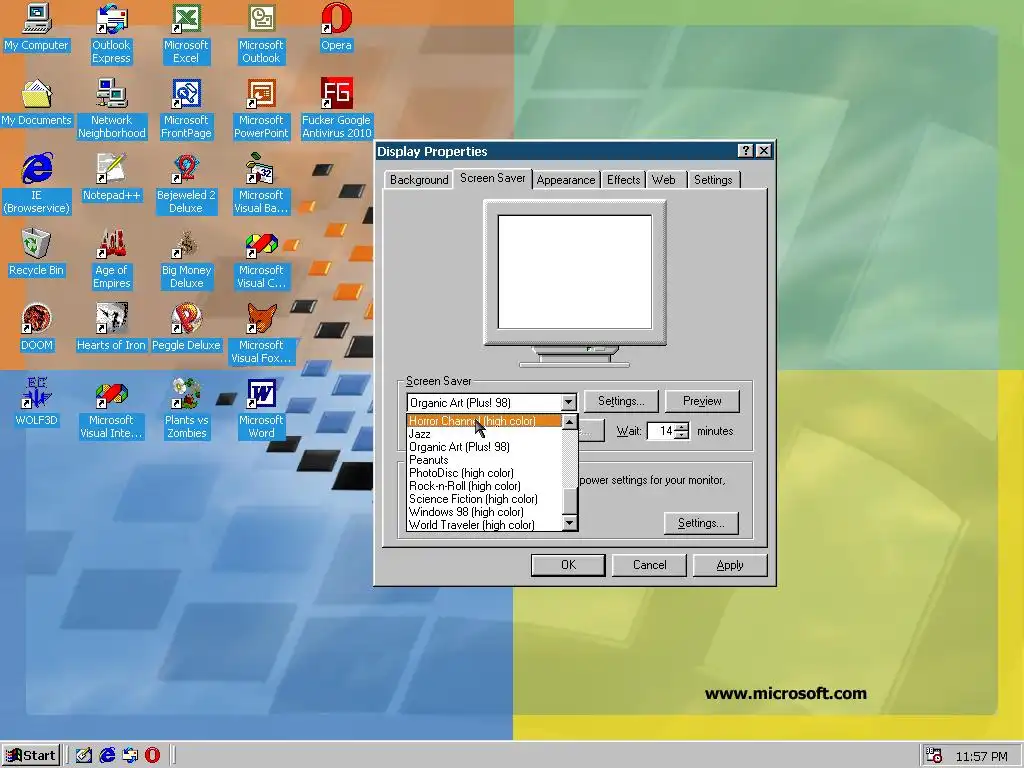Click Opera icon in quick launch bar
Image resolution: width=1024 pixels, height=768 pixels.
tap(152, 756)
